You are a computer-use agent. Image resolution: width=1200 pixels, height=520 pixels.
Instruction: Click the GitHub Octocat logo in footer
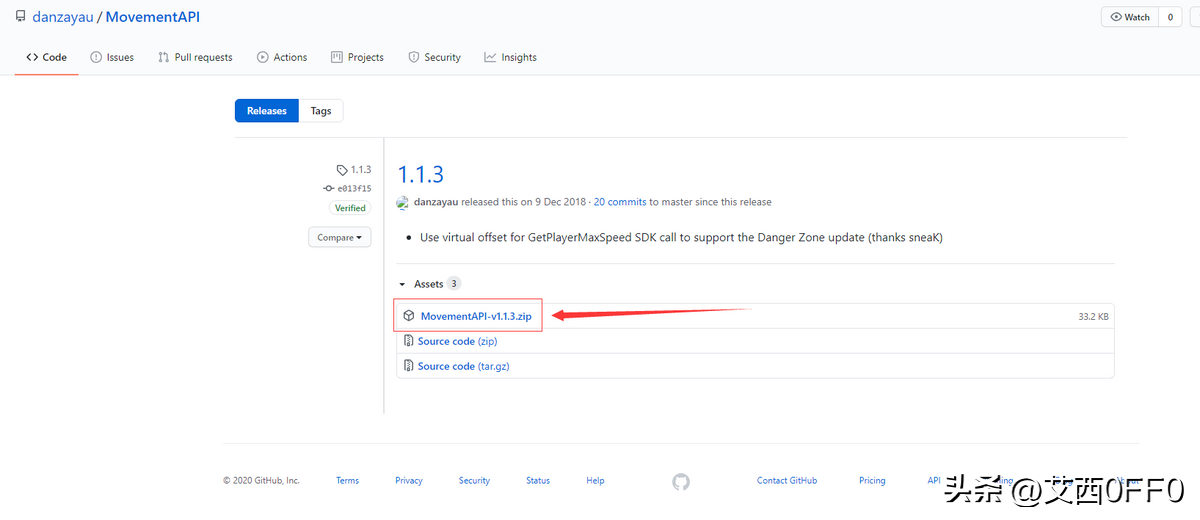681,481
